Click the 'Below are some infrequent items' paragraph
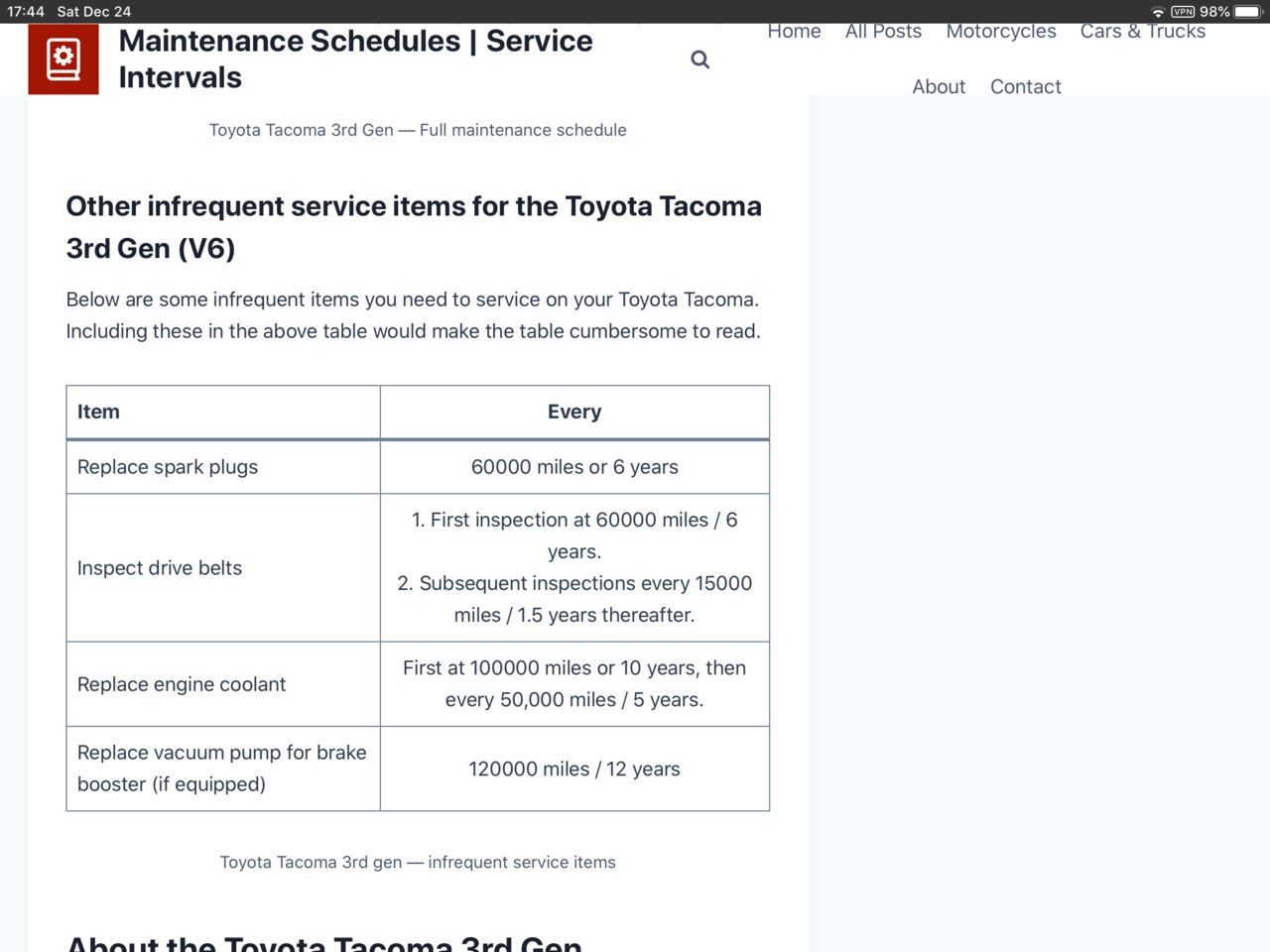Image resolution: width=1270 pixels, height=952 pixels. tap(414, 315)
